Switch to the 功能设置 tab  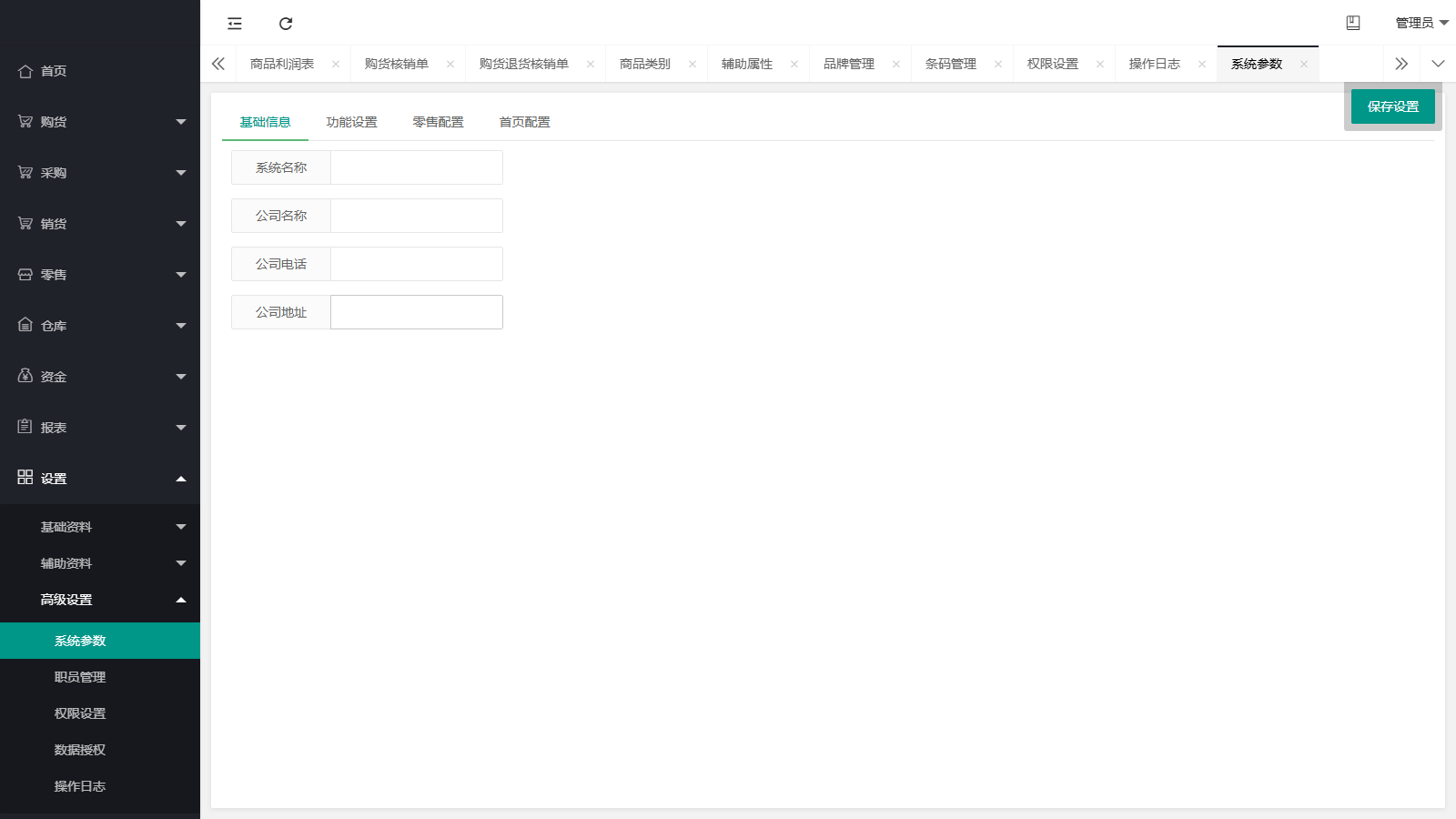click(351, 122)
